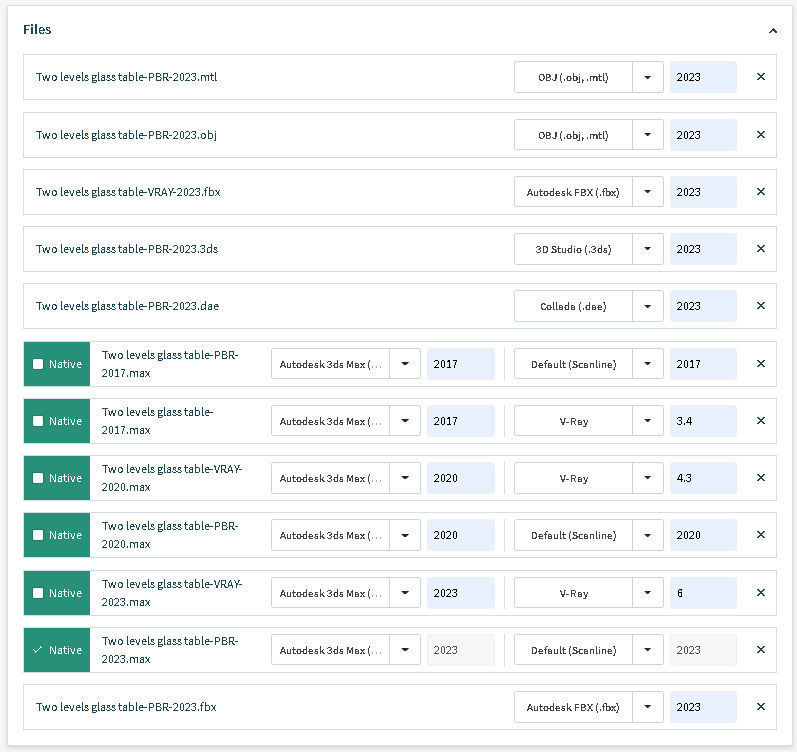The height and width of the screenshot is (752, 797).
Task: Check Native box for PBR-2017.max
Action: tap(38, 364)
